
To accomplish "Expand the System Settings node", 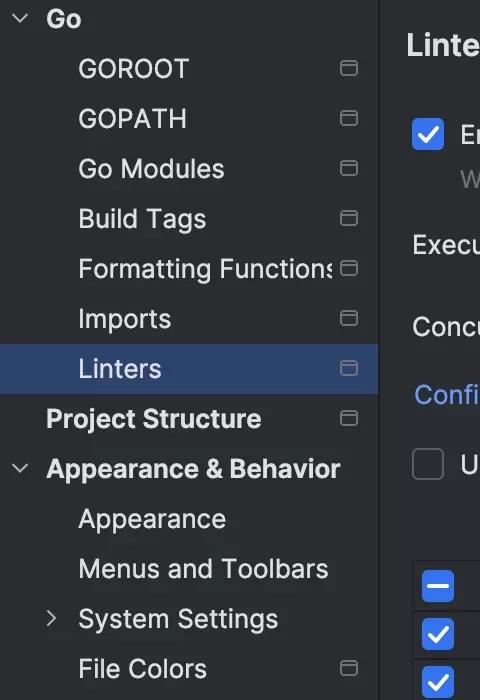I will pos(51,619).
